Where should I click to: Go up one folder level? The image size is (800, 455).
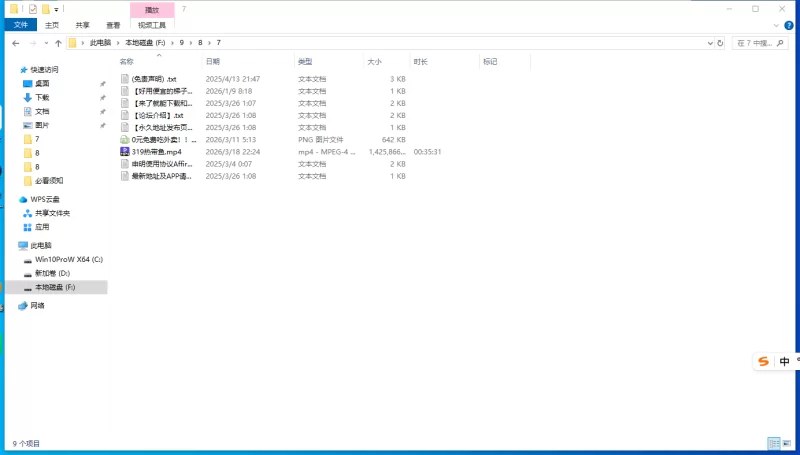coord(58,43)
